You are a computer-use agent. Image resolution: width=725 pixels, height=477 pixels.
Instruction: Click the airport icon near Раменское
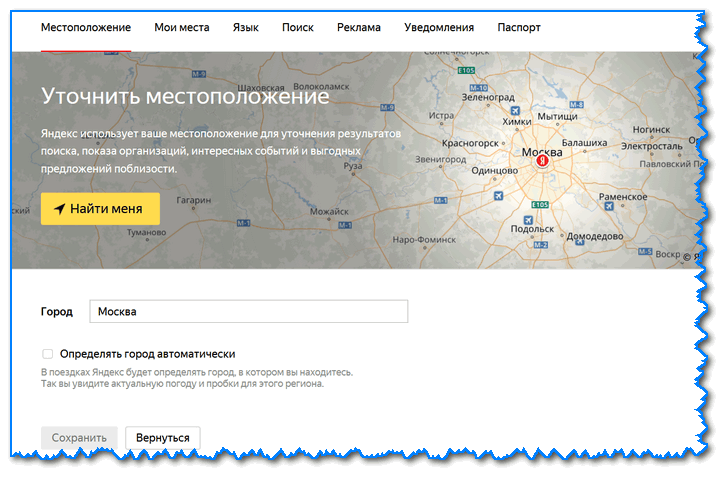(609, 206)
